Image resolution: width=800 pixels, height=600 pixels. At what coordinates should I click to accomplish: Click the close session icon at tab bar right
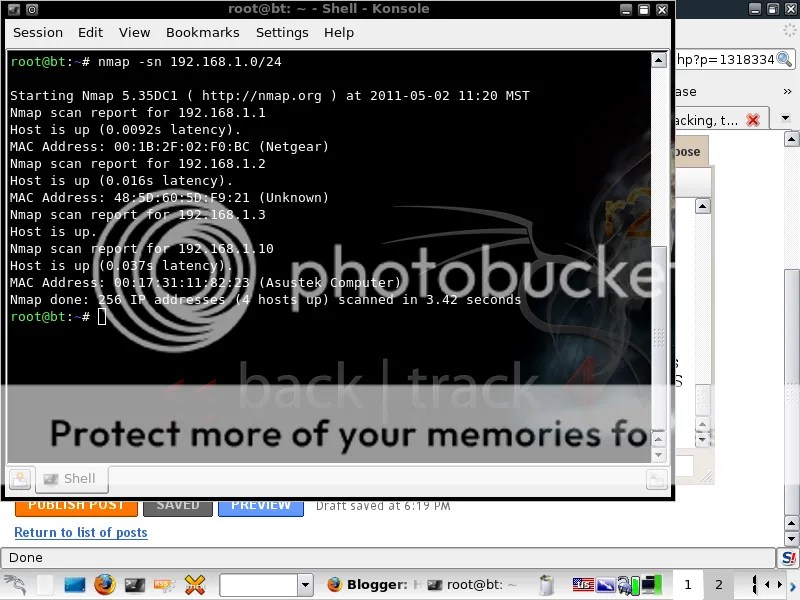click(657, 480)
